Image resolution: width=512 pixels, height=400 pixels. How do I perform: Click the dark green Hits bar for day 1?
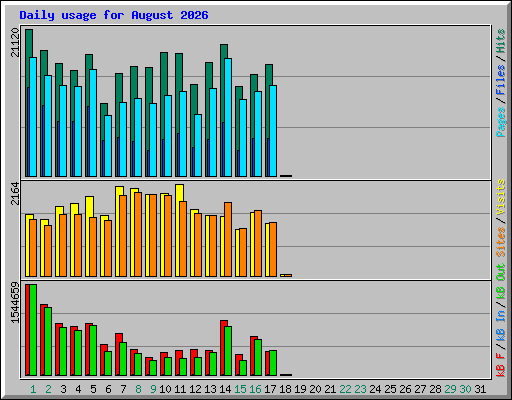(x=29, y=43)
